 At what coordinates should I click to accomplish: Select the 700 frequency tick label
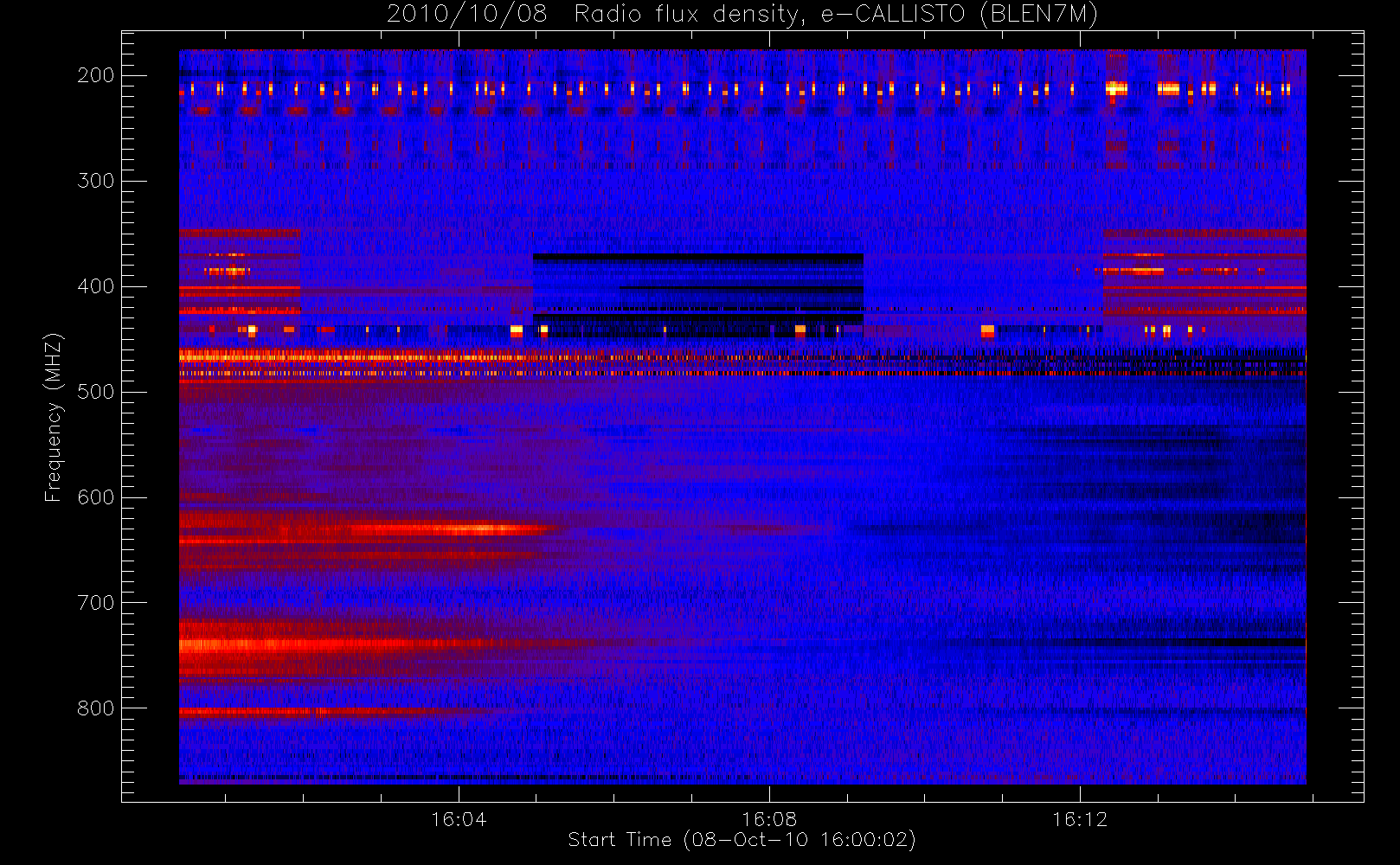pyautogui.click(x=96, y=603)
